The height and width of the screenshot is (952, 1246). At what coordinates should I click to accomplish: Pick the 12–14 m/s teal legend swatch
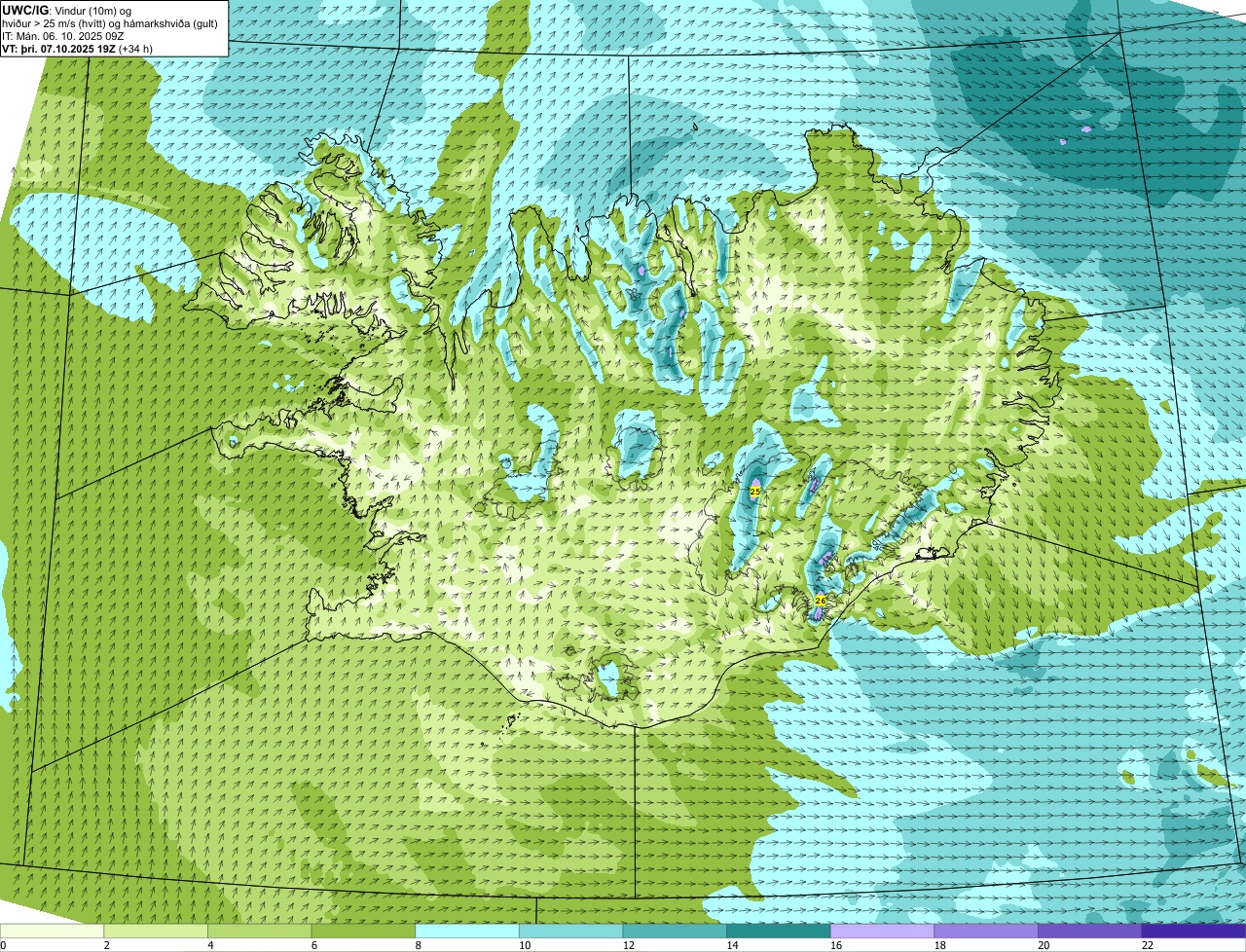(675, 931)
